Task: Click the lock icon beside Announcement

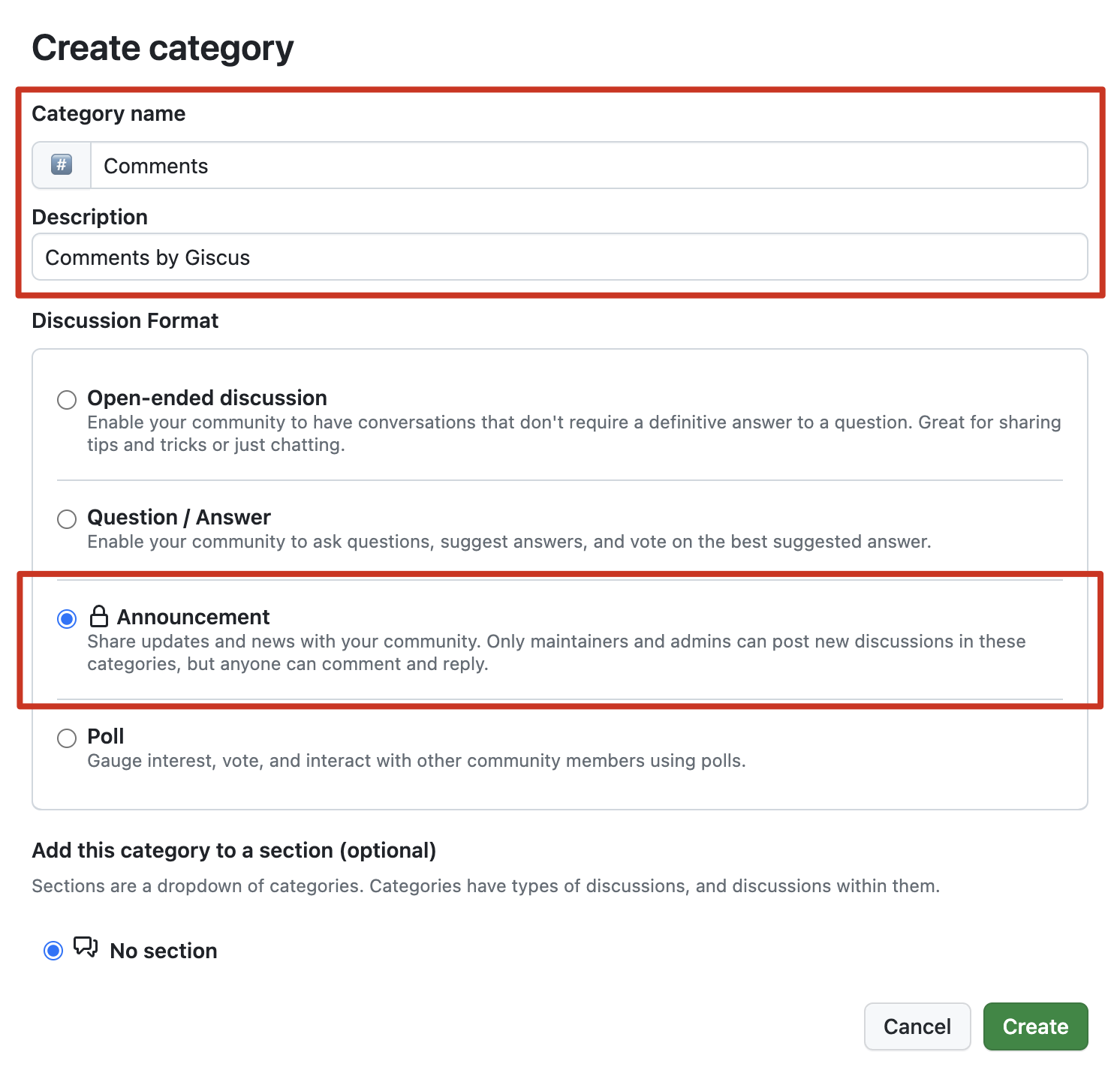Action: 99,617
